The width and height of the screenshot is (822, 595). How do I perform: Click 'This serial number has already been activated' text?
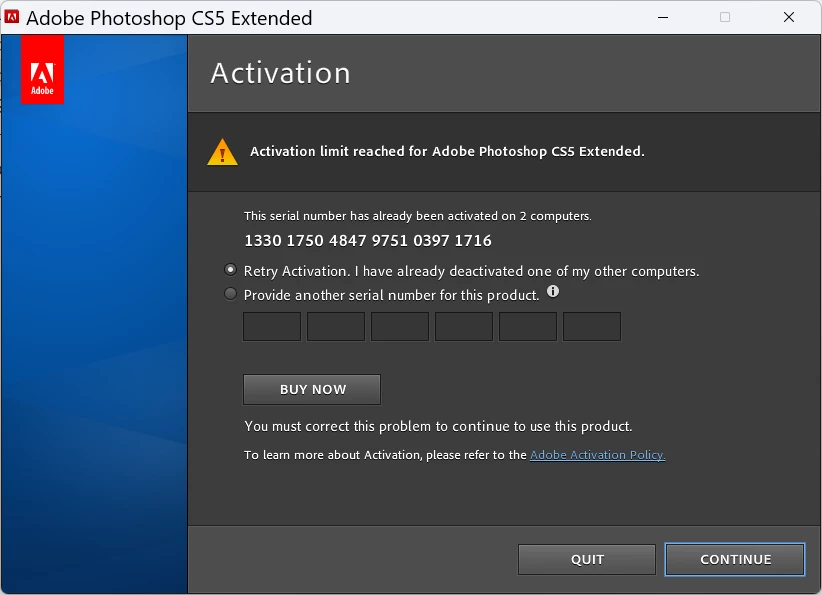point(418,216)
